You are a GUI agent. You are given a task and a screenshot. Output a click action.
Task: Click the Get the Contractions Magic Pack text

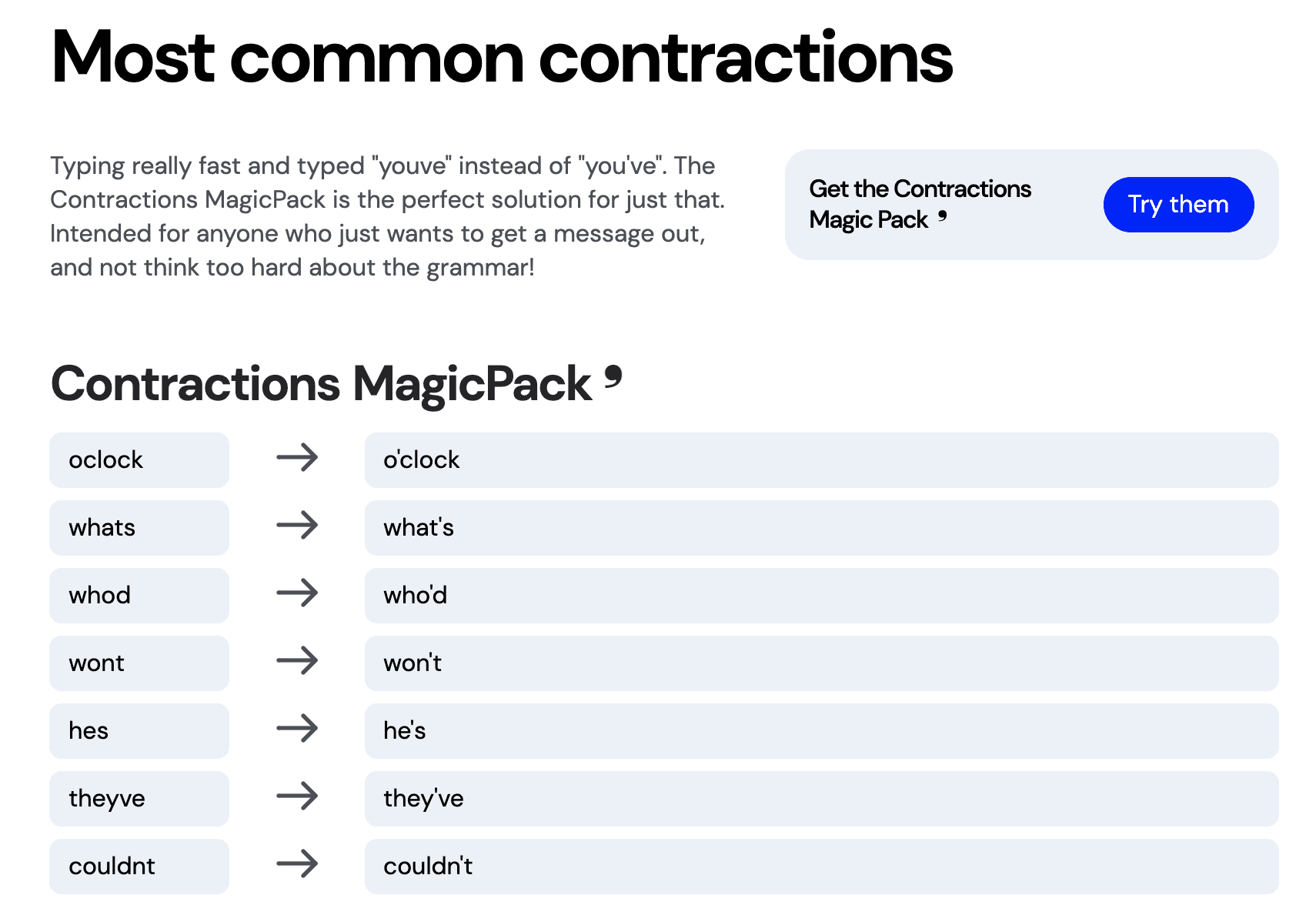pos(920,205)
